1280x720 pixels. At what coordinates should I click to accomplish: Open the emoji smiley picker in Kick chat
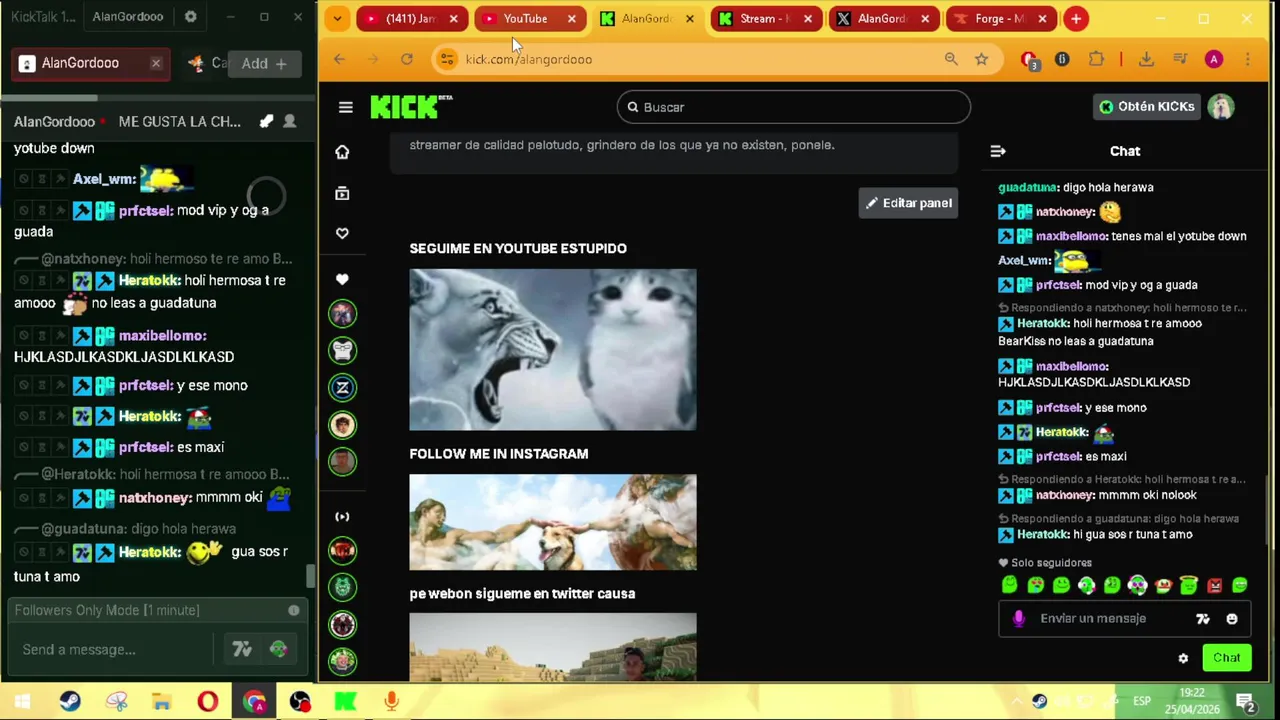1232,619
